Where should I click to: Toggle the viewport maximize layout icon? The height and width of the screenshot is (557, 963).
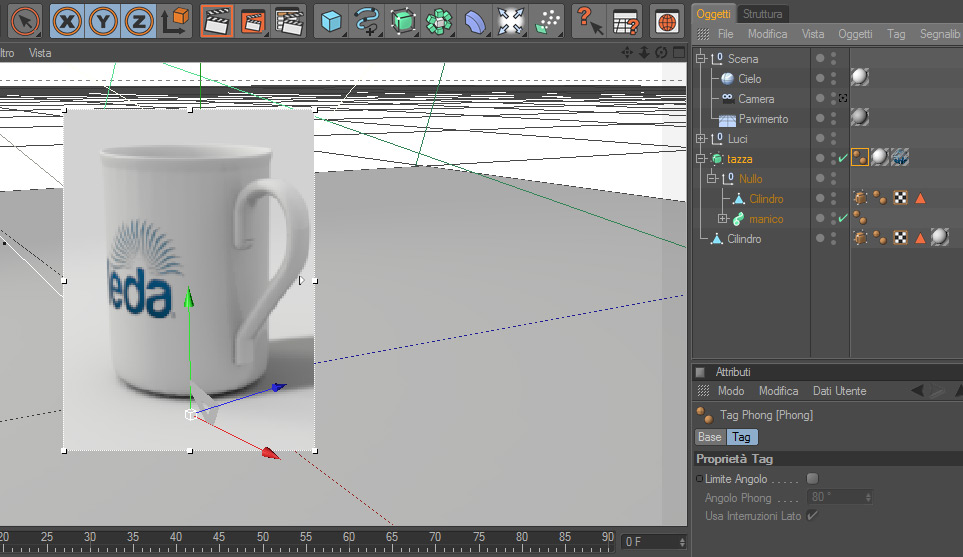click(x=679, y=52)
